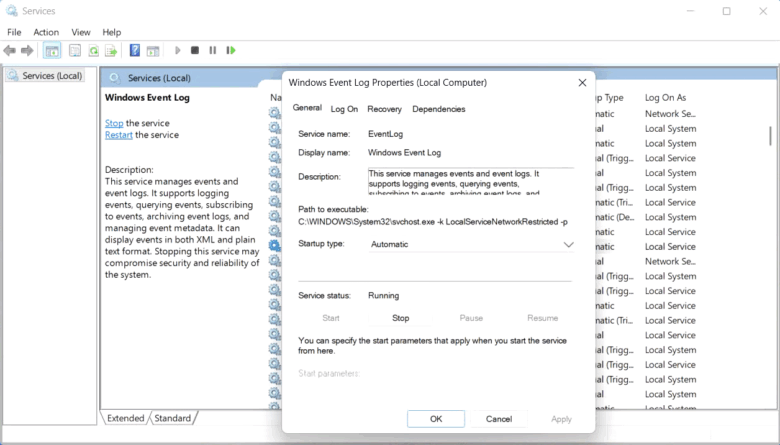
Task: Click the Show/Hide Console Tree toolbar icon
Action: [x=52, y=50]
